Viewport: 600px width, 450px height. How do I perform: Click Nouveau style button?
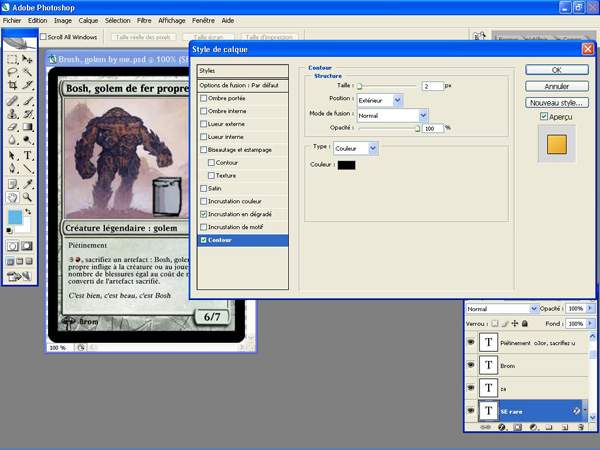557,103
